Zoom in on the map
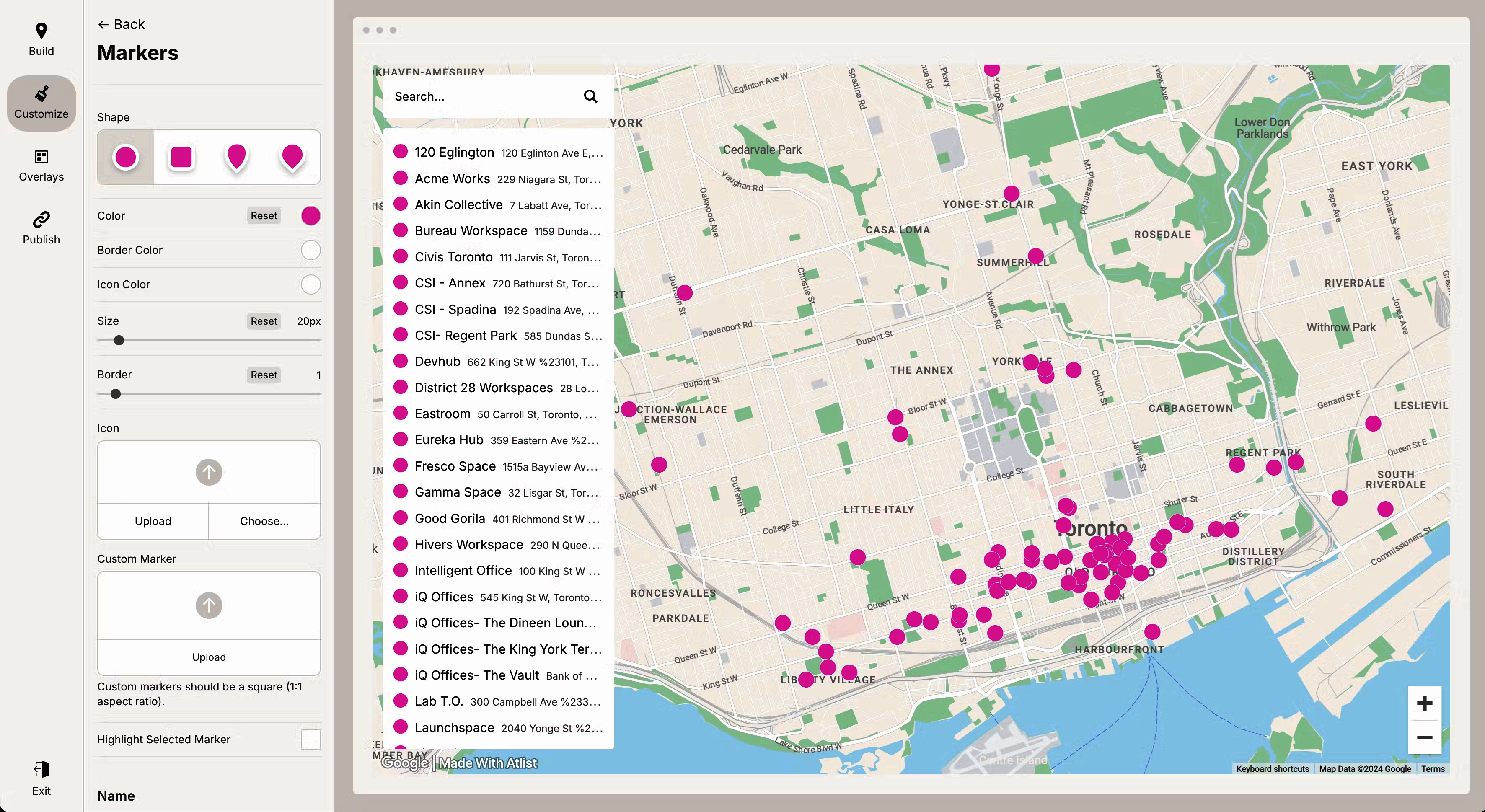The height and width of the screenshot is (812, 1485). click(1425, 703)
